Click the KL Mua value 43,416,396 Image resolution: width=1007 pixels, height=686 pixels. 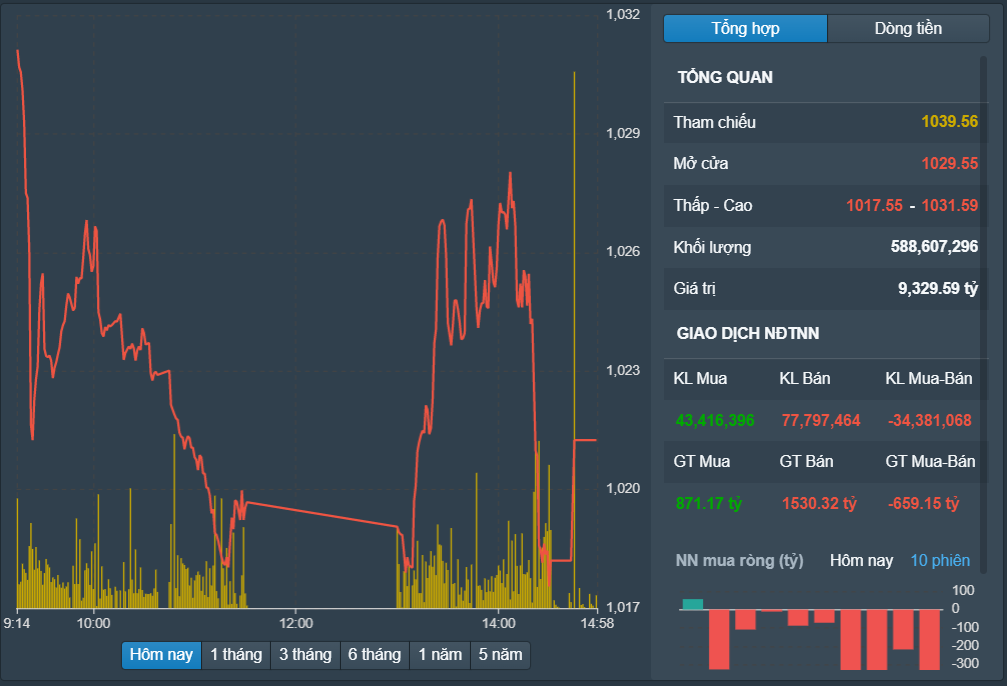[715, 421]
